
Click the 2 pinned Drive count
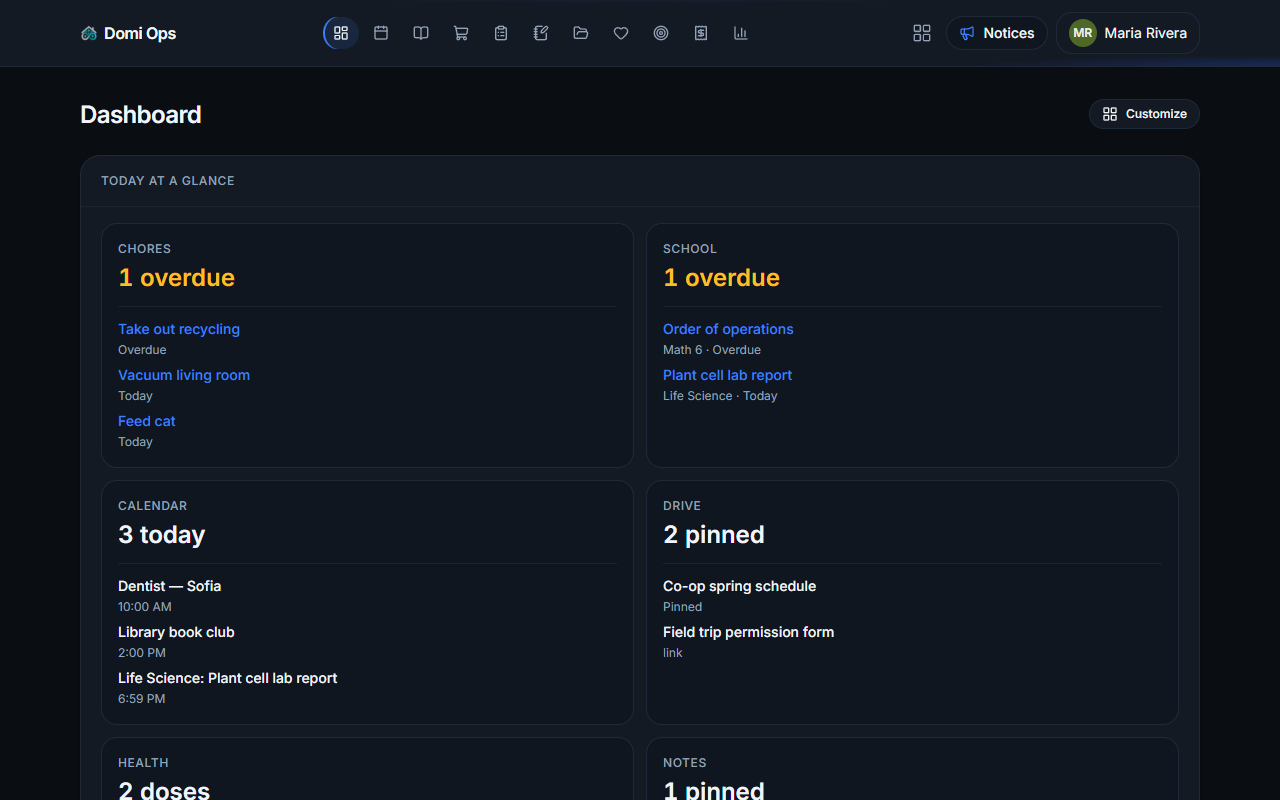714,534
